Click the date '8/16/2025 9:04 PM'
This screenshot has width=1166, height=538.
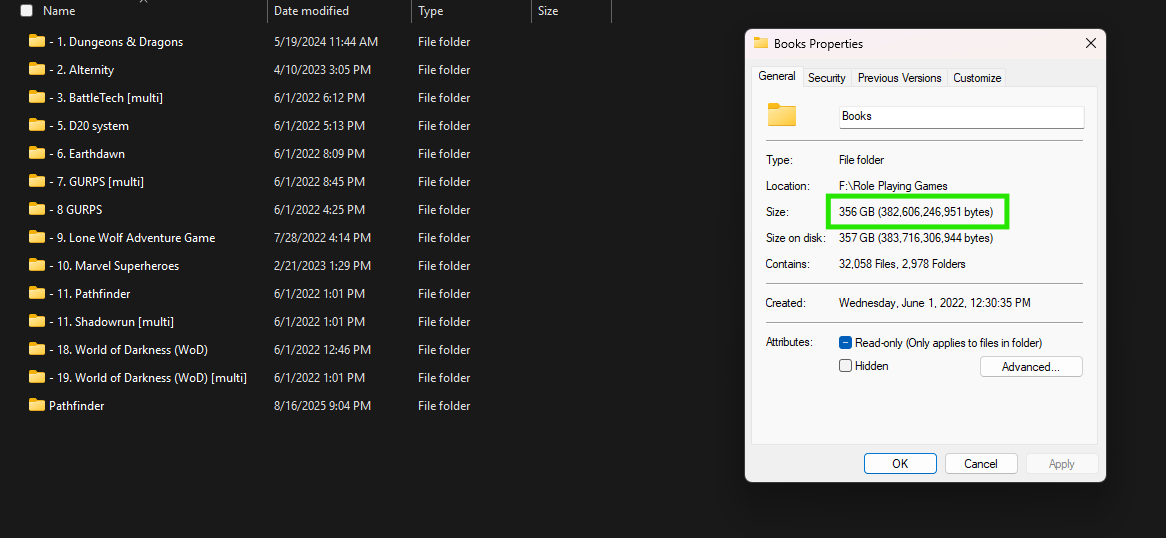tap(322, 406)
